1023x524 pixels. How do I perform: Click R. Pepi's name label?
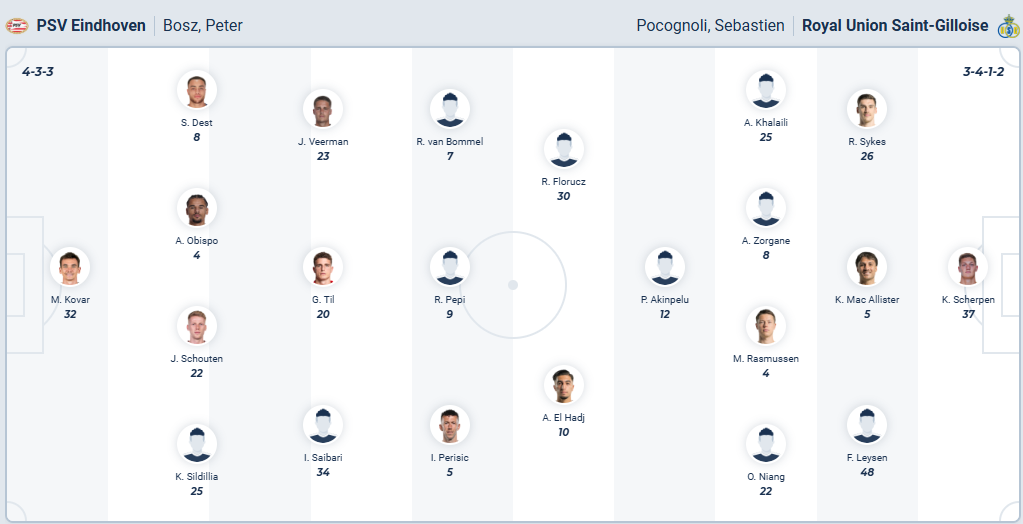click(450, 299)
